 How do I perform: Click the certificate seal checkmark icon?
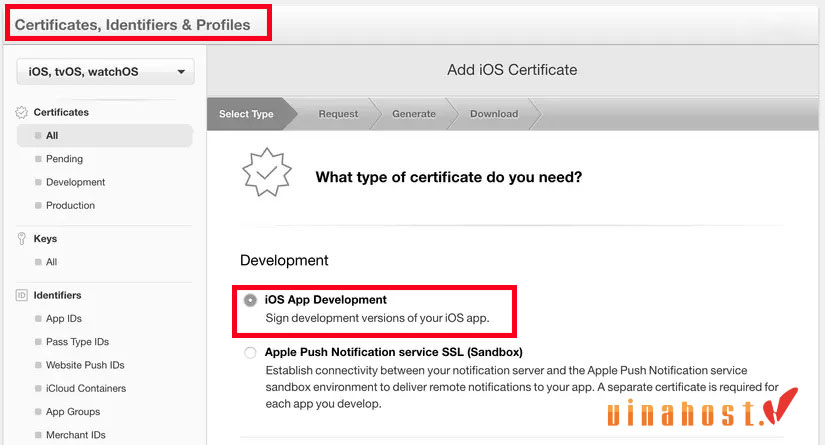coord(267,173)
